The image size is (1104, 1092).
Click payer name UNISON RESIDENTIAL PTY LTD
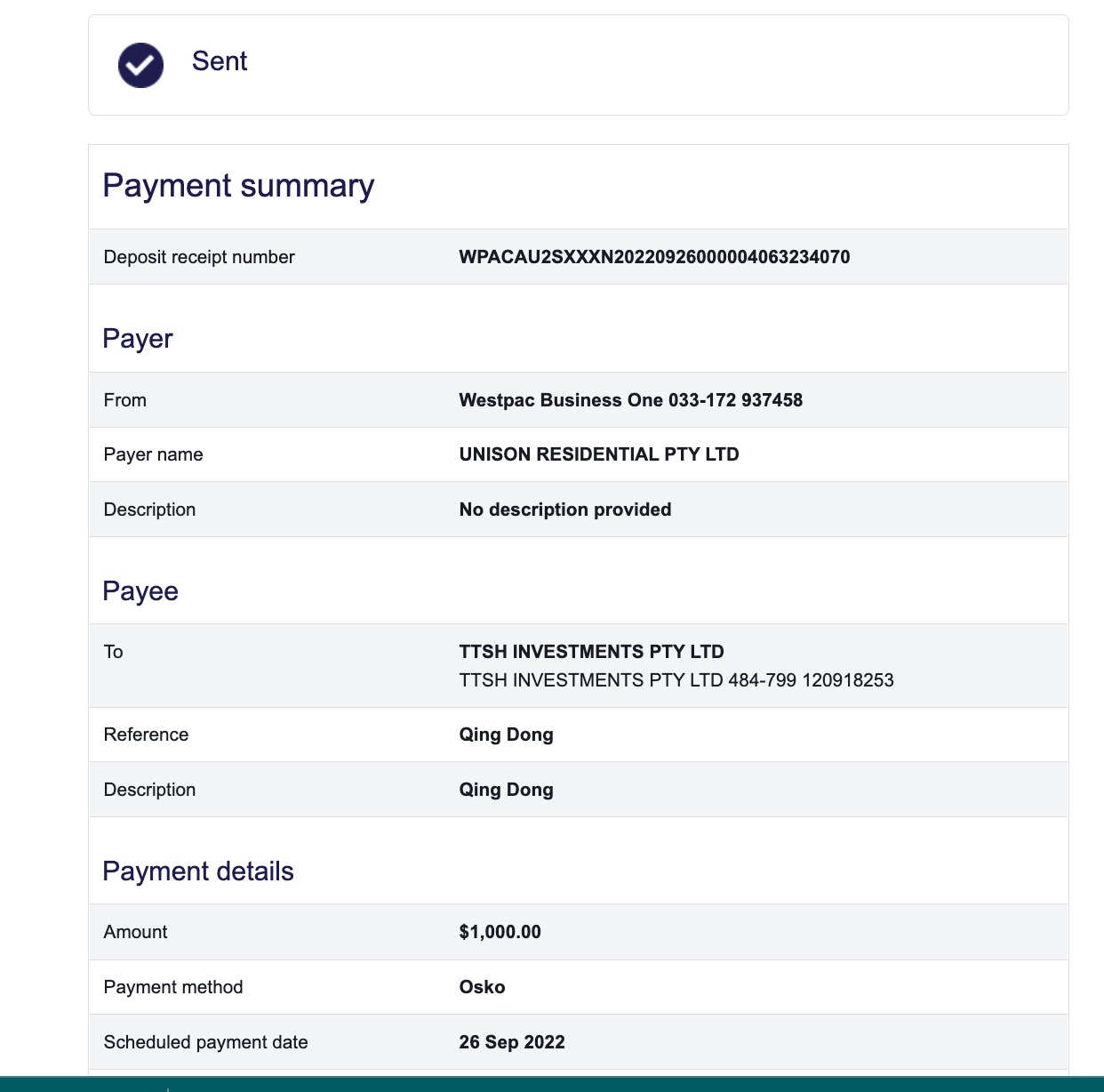[599, 454]
